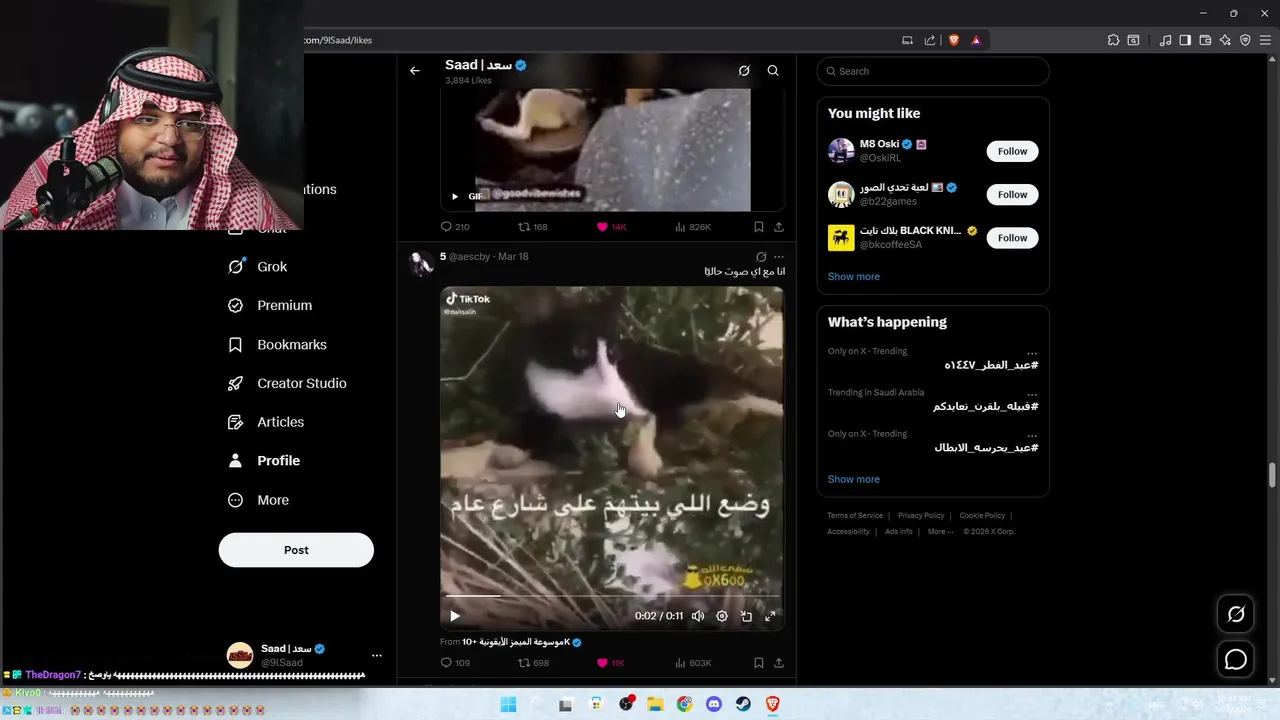Open Creator Studio in the sidebar
This screenshot has height=720, width=1280.
tap(287, 384)
